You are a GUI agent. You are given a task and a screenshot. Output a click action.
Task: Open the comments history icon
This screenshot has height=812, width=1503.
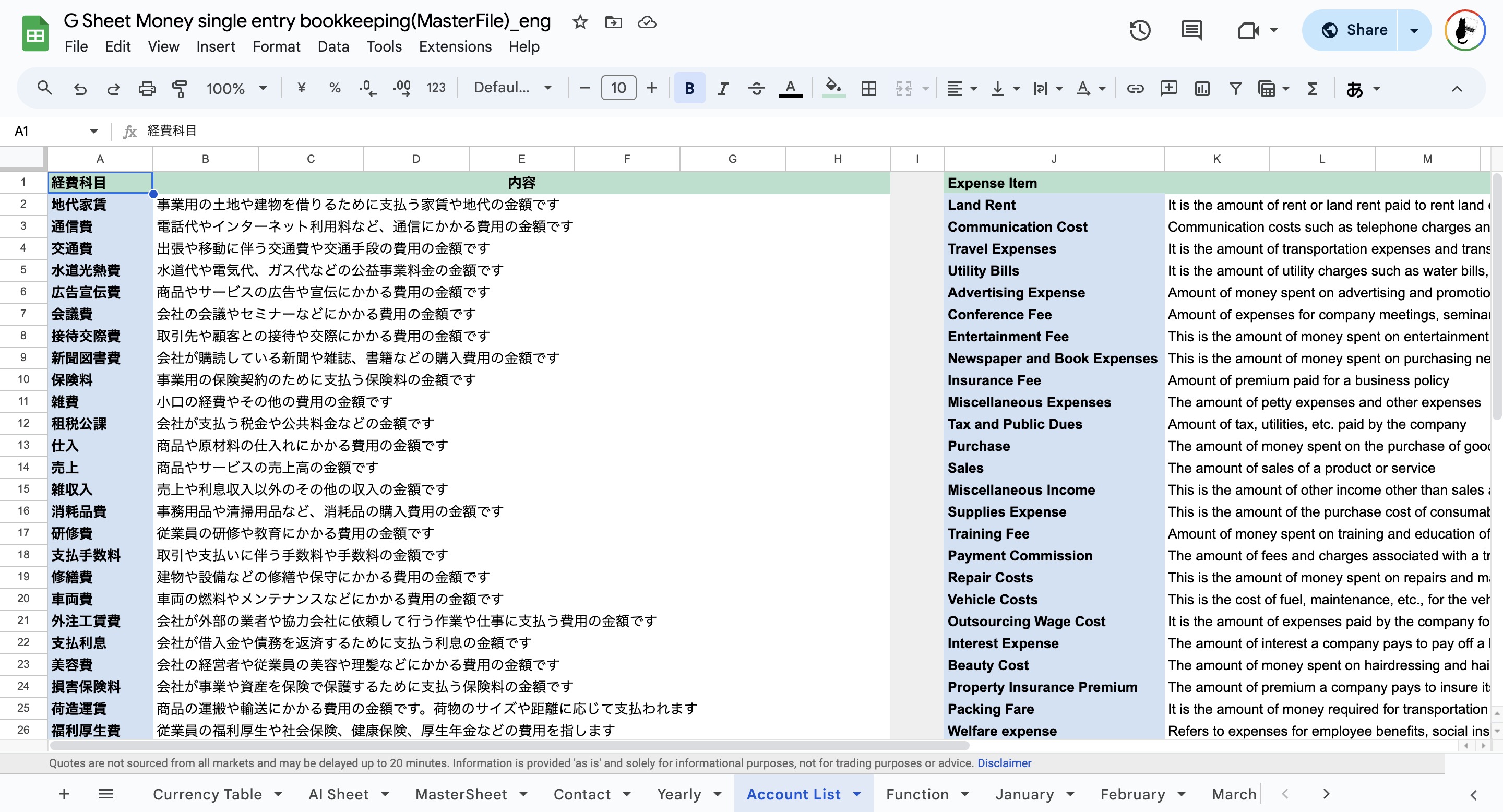(1191, 30)
